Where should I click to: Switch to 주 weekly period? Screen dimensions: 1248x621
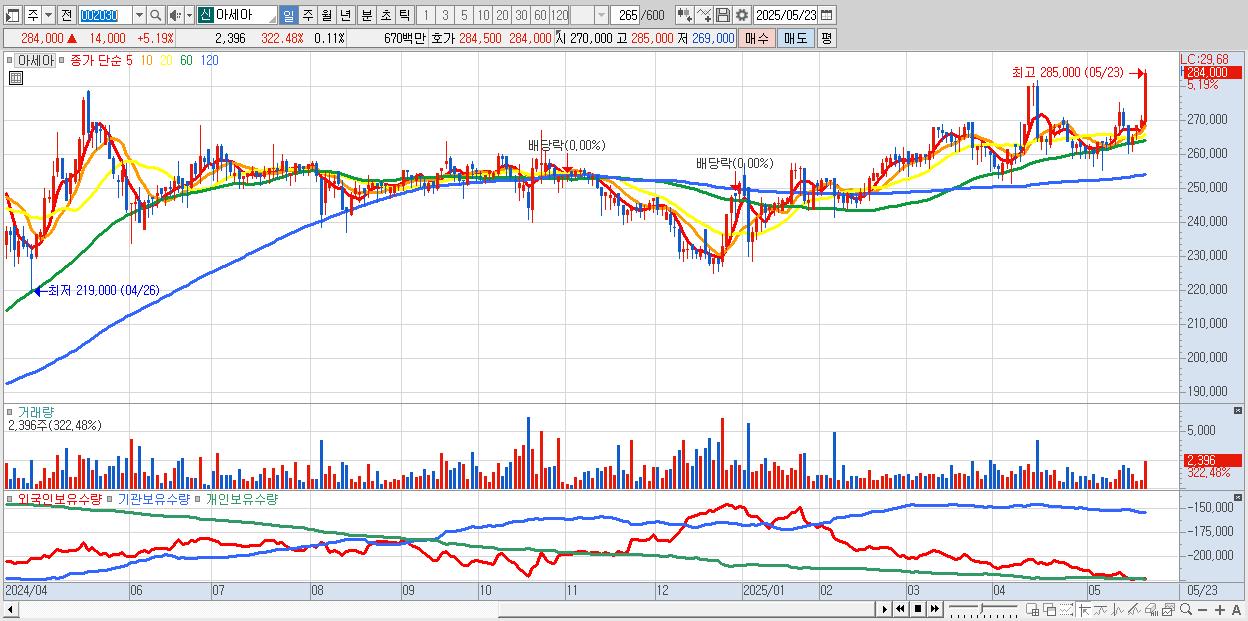pyautogui.click(x=307, y=15)
